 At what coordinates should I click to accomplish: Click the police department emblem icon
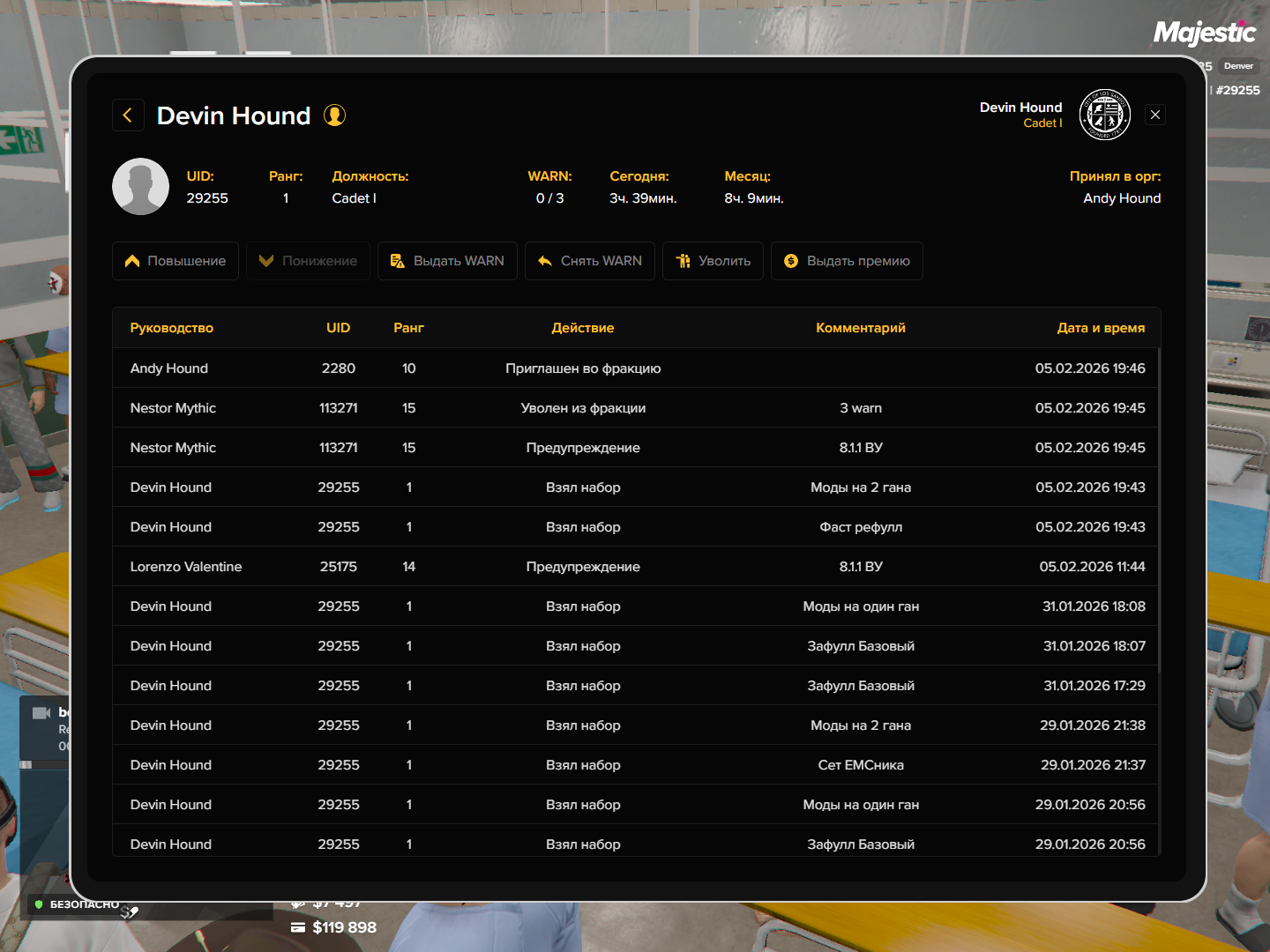(x=1104, y=115)
